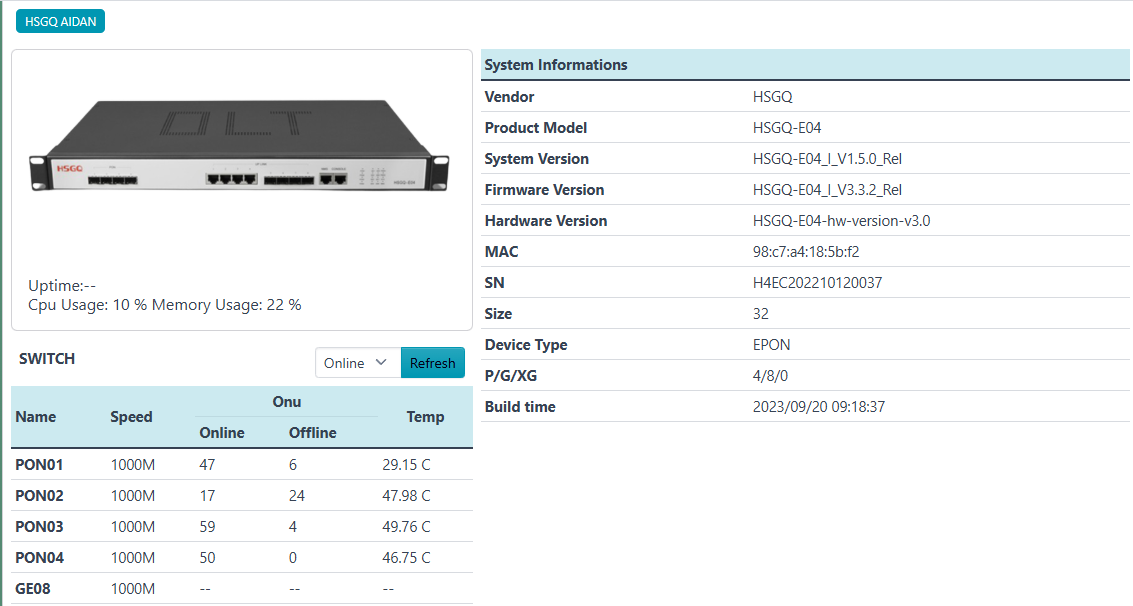Click the Name column header
Viewport: 1133px width, 606px height.
[x=36, y=417]
